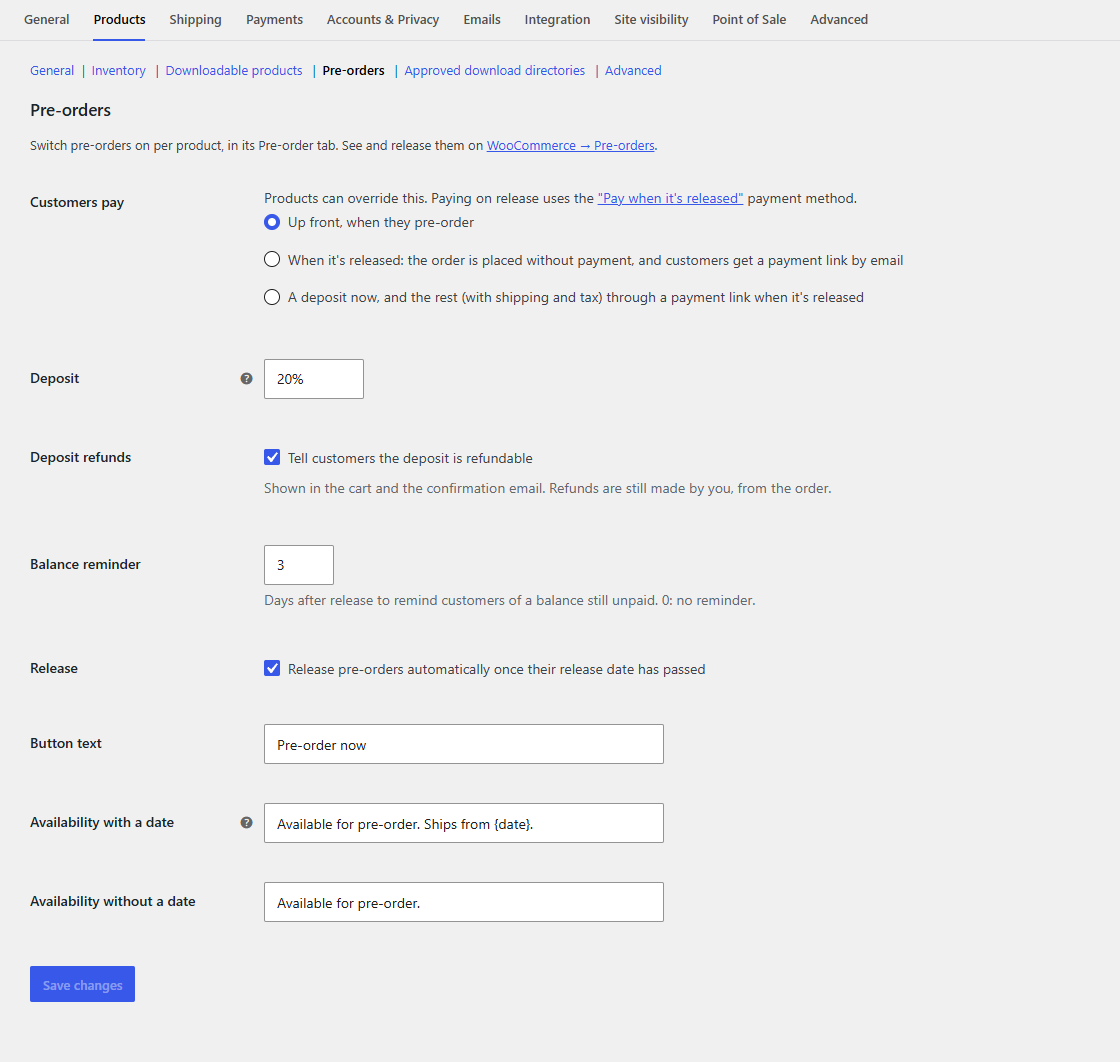Go to Downloadable products section
The width and height of the screenshot is (1120, 1062).
234,71
